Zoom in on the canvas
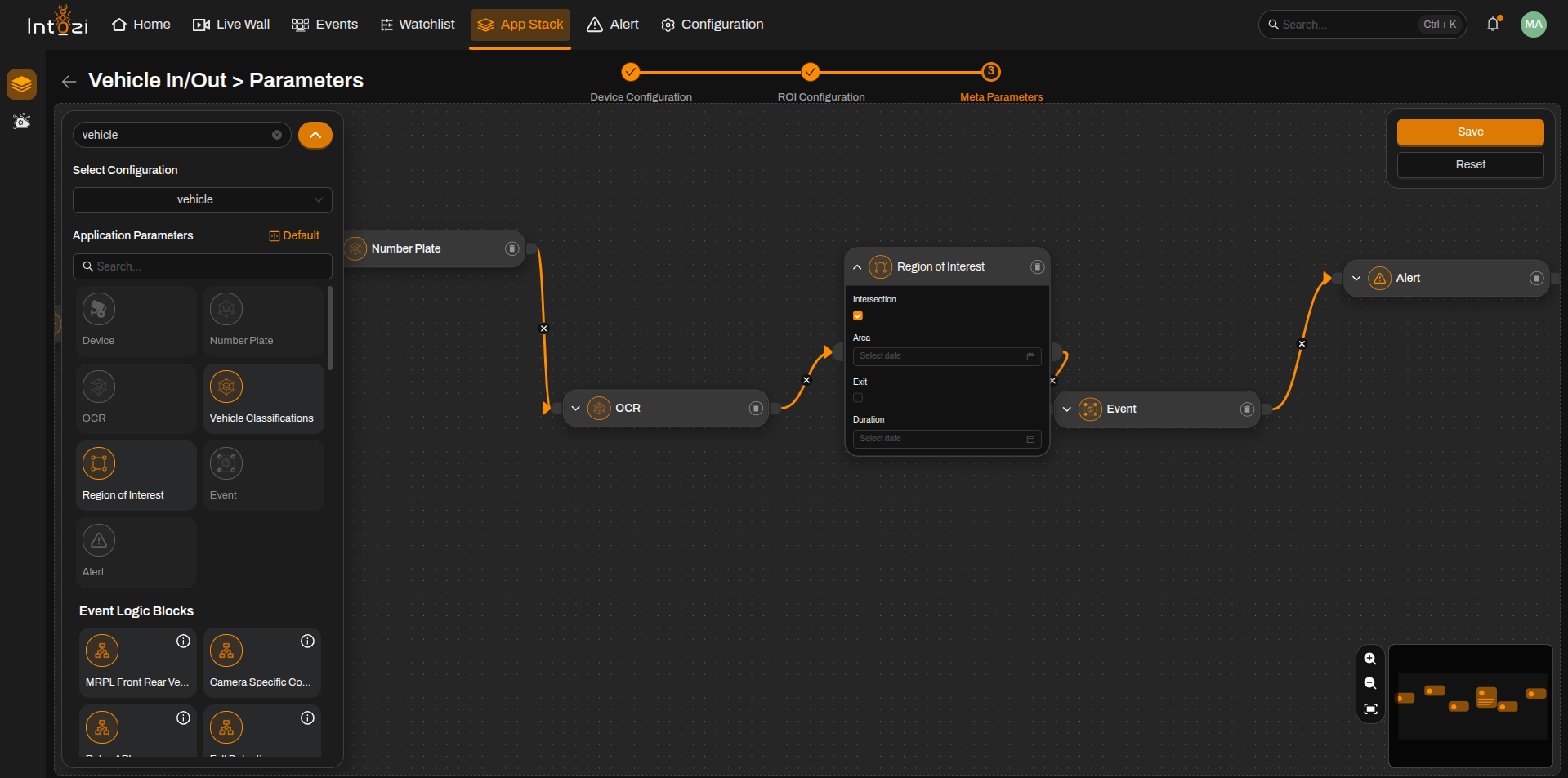The image size is (1568, 778). 1370,659
